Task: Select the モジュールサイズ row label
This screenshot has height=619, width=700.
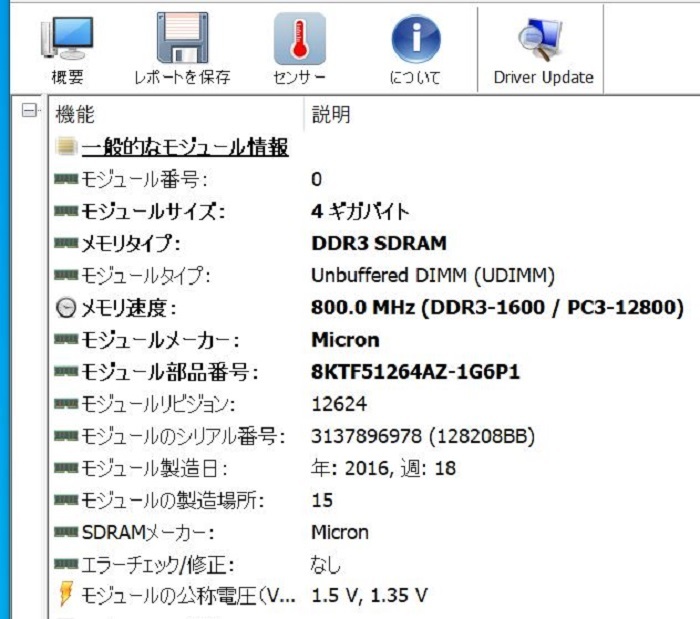Action: click(153, 212)
